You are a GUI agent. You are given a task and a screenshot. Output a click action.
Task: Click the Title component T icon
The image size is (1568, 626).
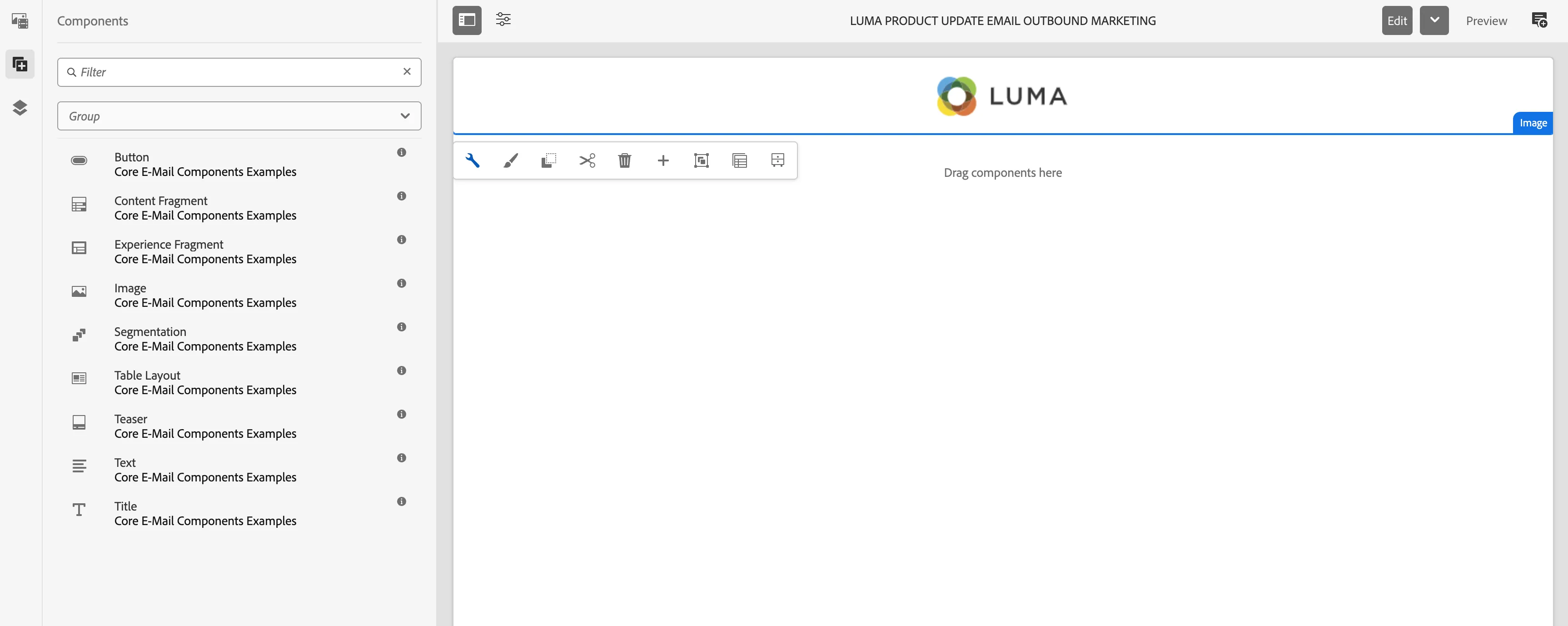click(79, 509)
